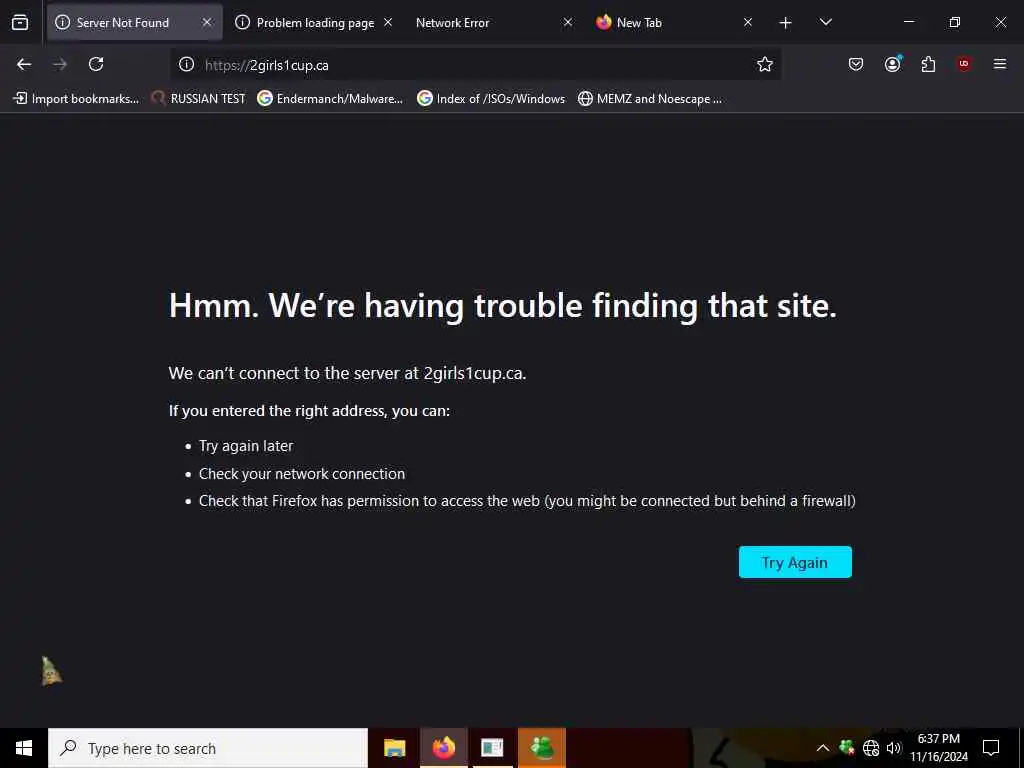The width and height of the screenshot is (1024, 768).
Task: Open a new tab with plus button
Action: point(786,23)
